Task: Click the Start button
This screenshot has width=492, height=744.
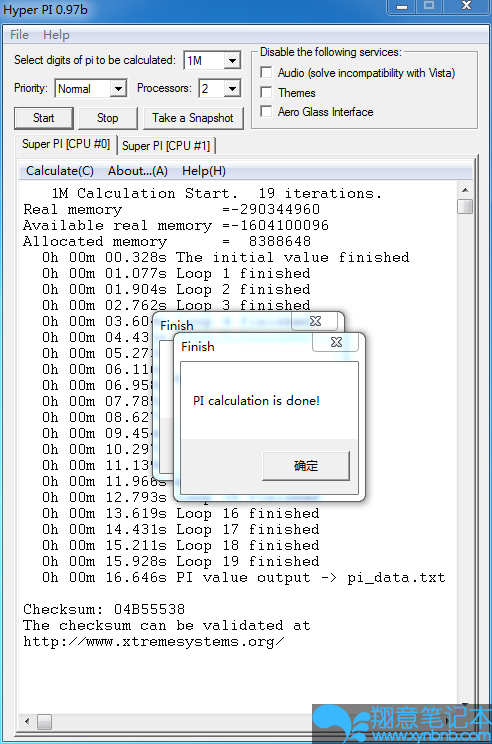Action: [x=44, y=118]
